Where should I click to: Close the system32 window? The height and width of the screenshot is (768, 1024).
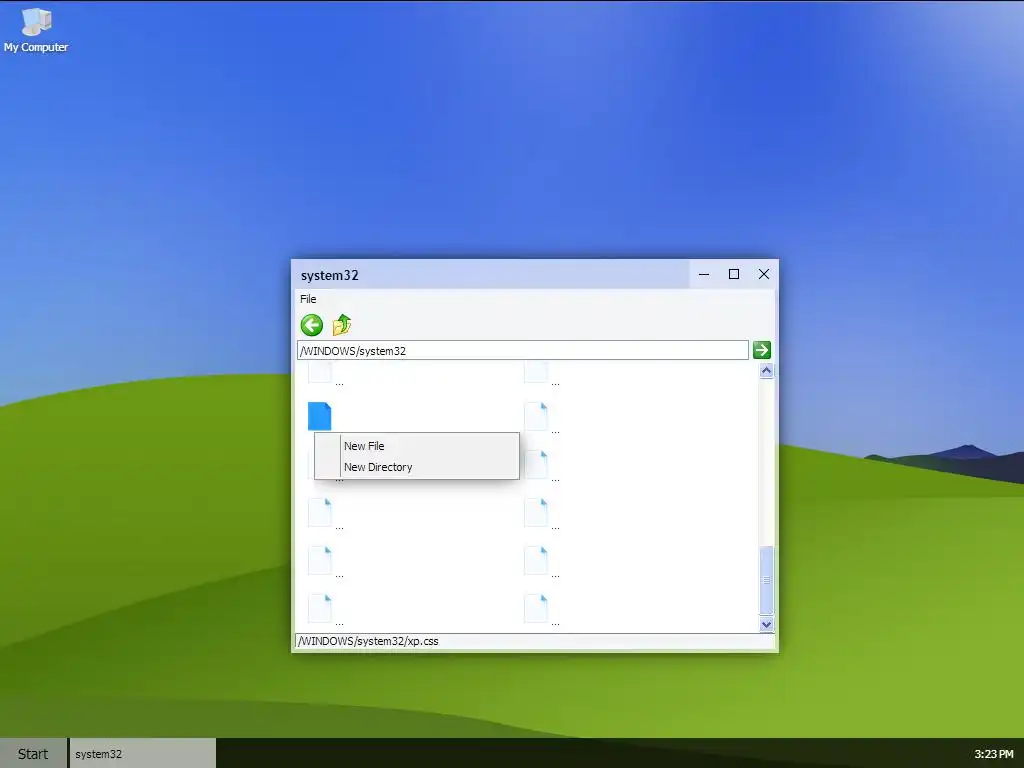point(763,274)
